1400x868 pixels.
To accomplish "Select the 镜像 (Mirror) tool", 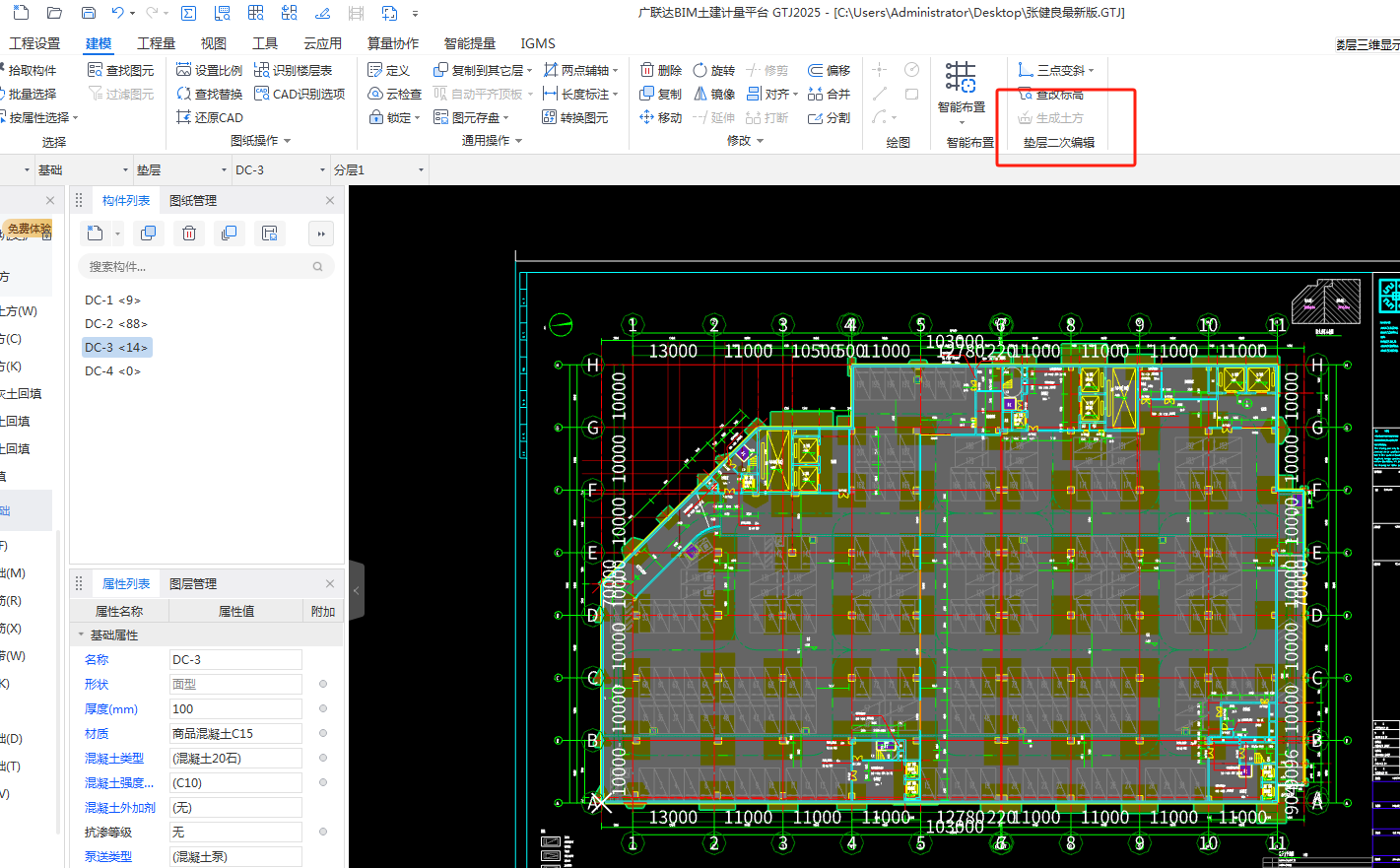I will click(x=700, y=94).
